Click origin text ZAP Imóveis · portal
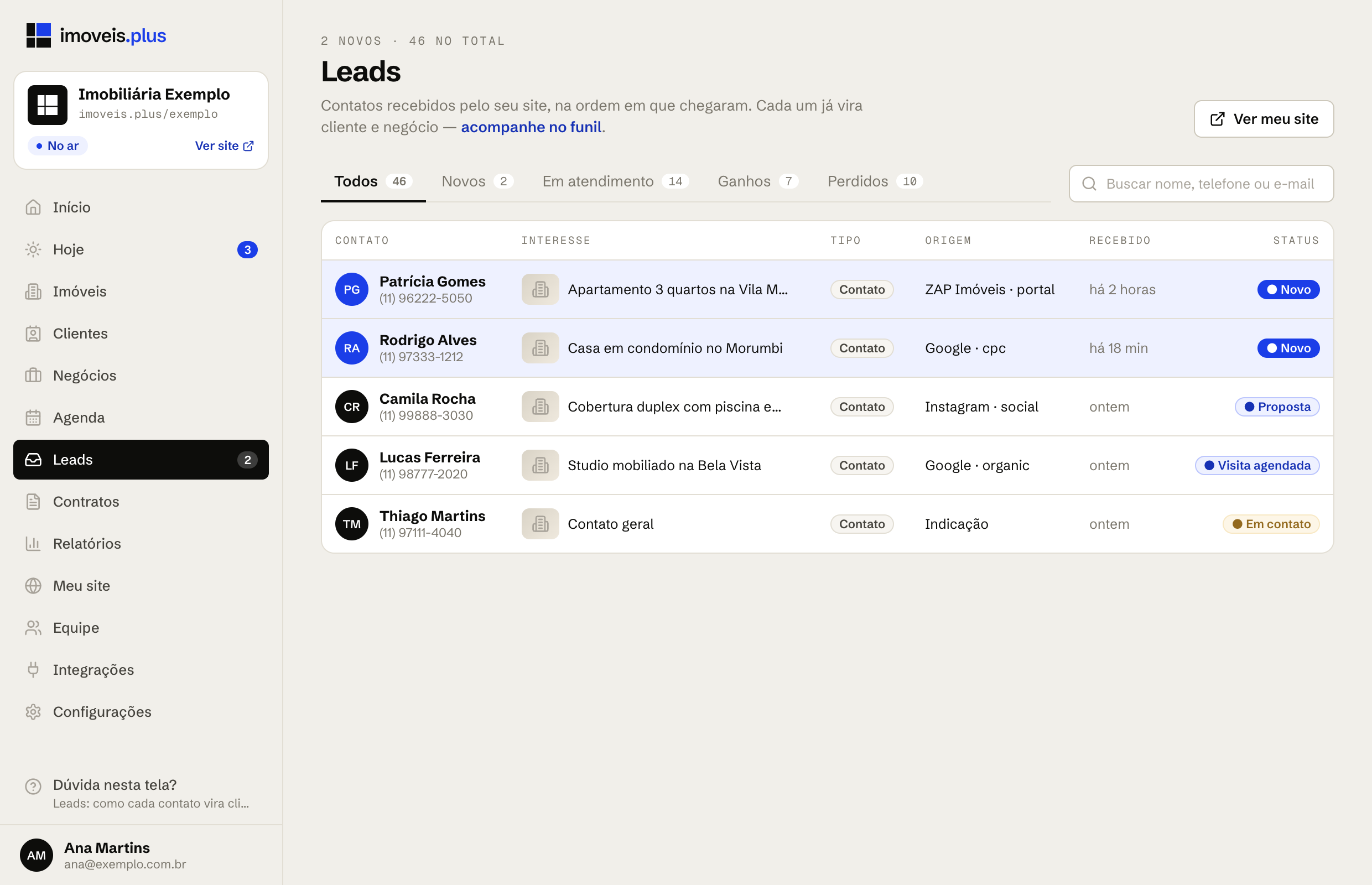Viewport: 1372px width, 885px height. 989,290
